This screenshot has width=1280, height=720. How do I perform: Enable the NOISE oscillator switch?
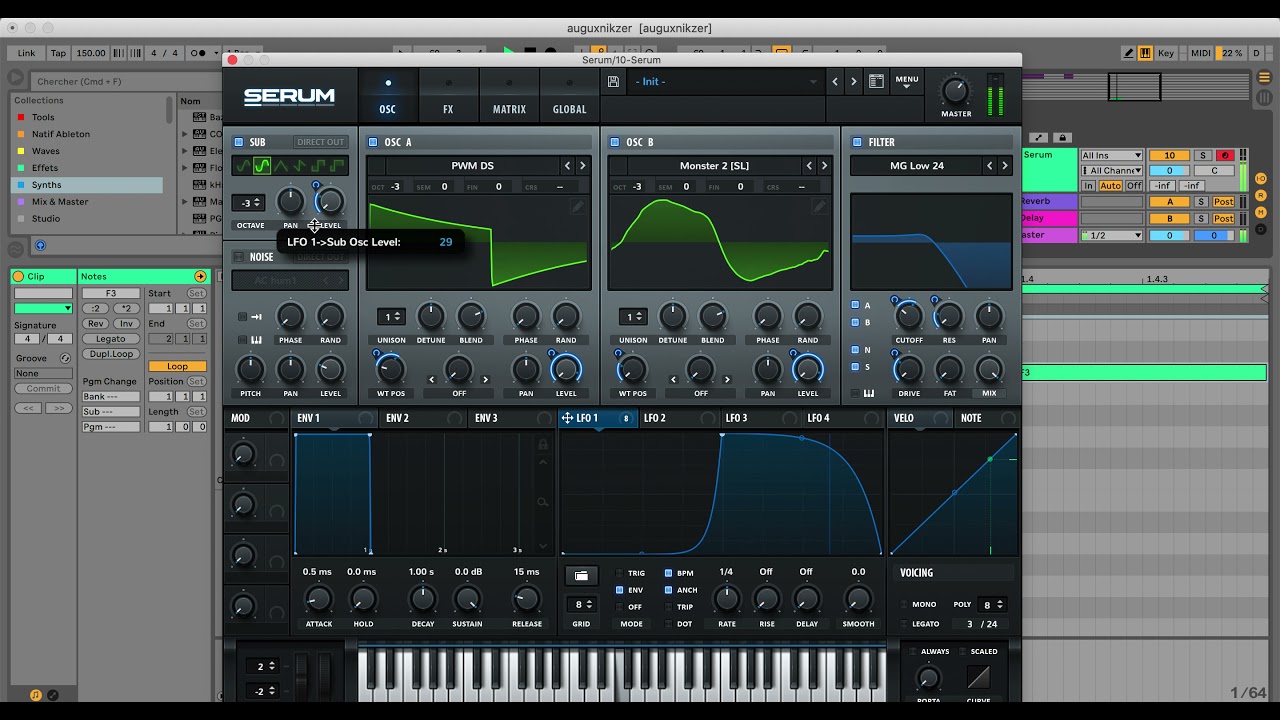pos(239,257)
